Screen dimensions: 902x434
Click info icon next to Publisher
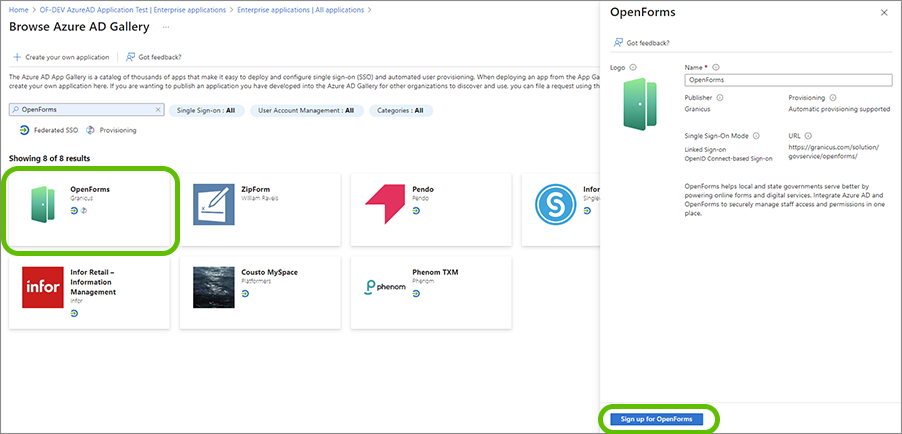(720, 98)
